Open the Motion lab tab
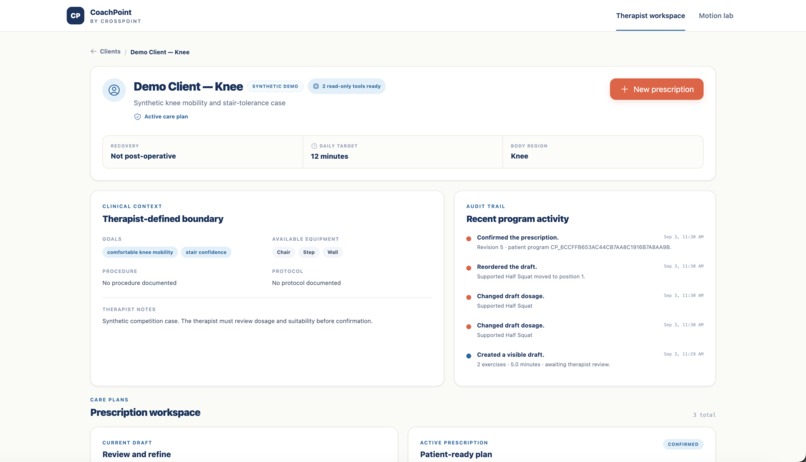The height and width of the screenshot is (462, 806). click(716, 16)
